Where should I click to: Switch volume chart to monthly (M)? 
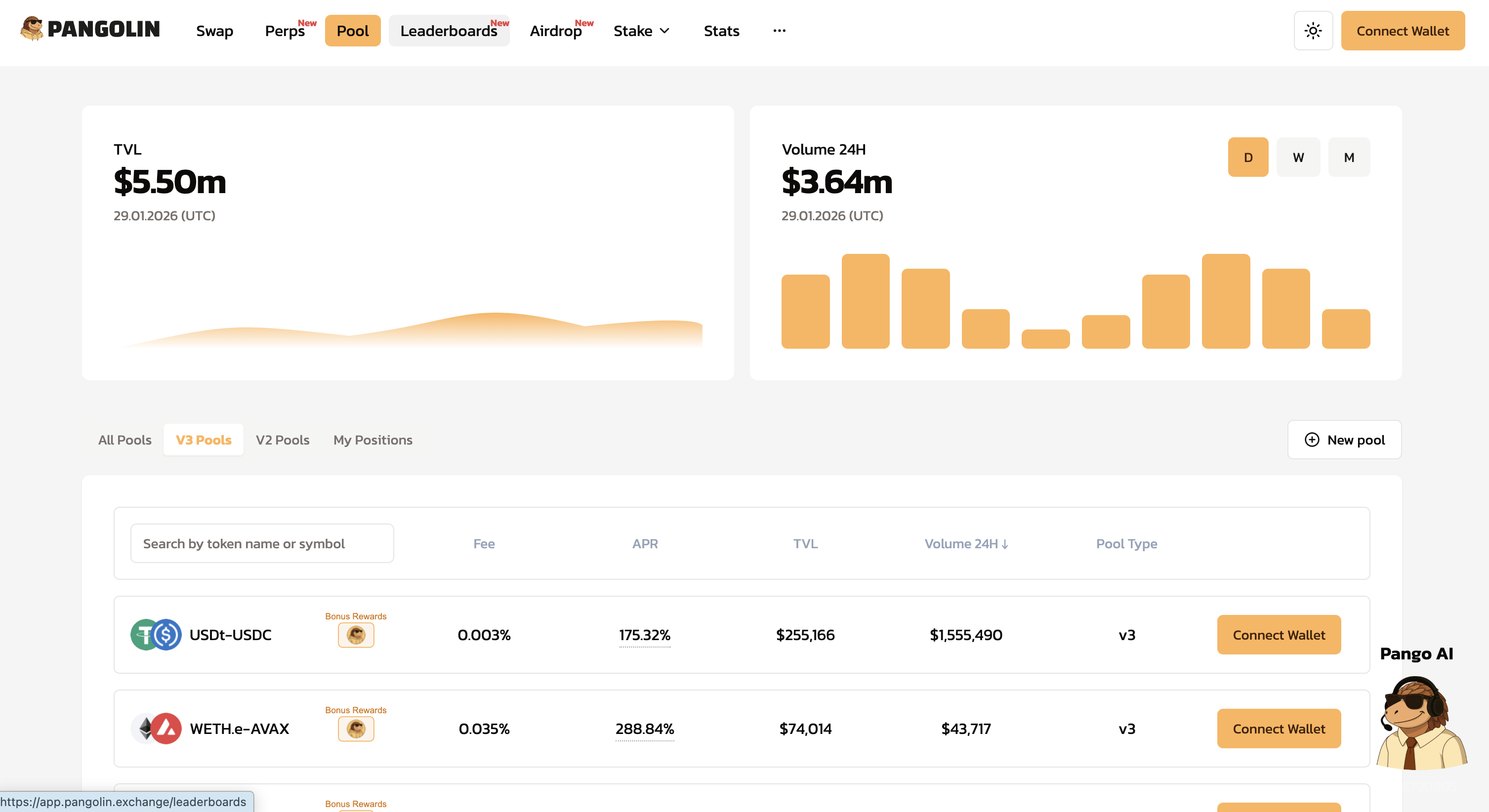1349,157
